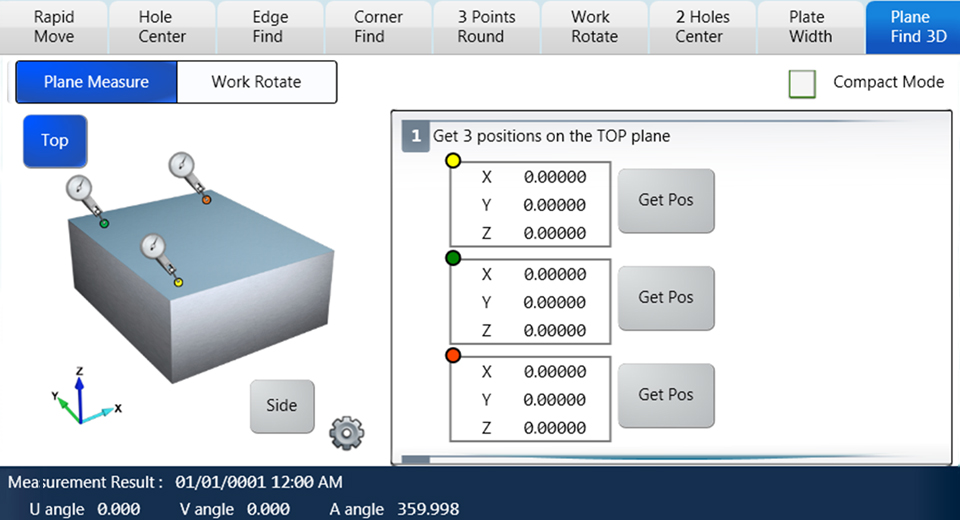Click the 3D workpiece block image
This screenshot has width=960, height=520.
(x=200, y=300)
